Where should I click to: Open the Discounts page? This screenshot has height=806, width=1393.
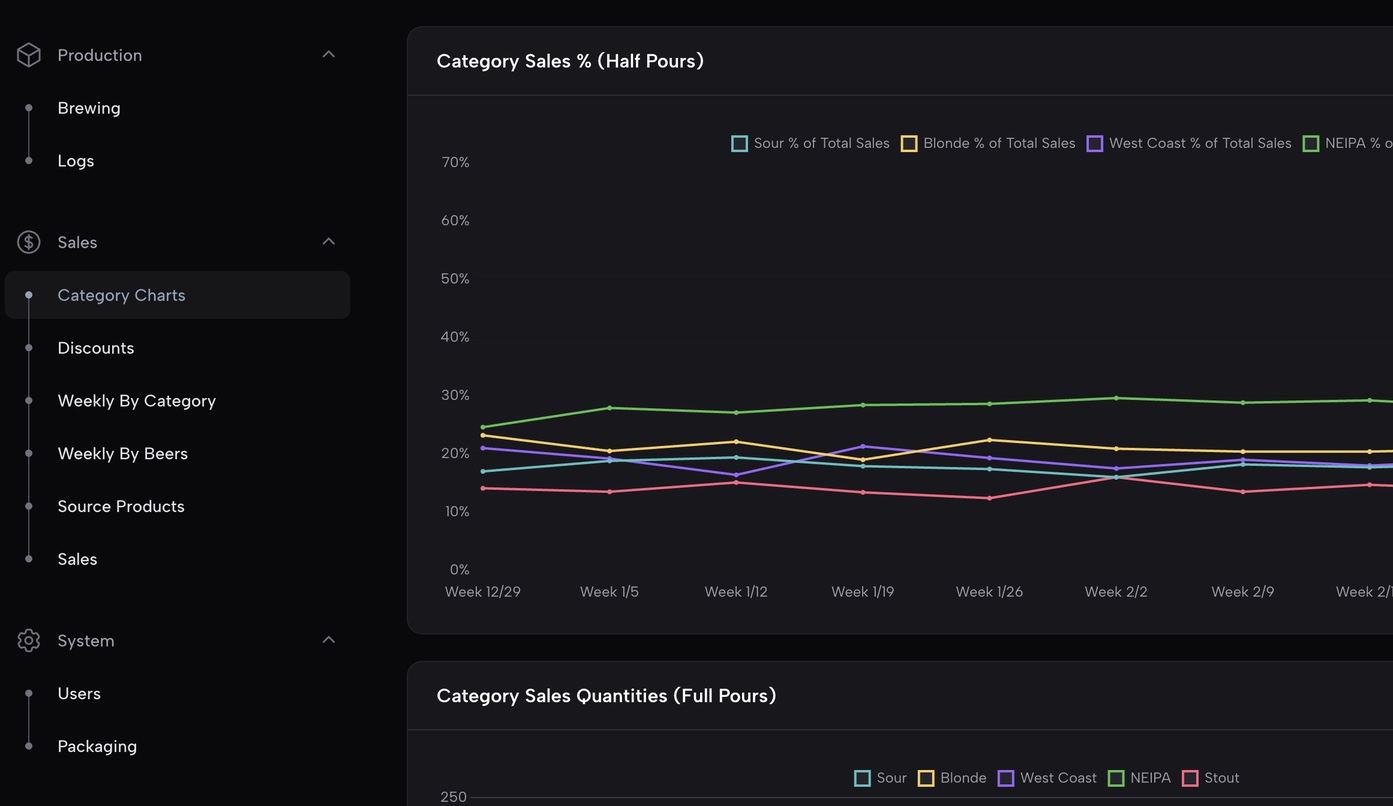point(95,347)
